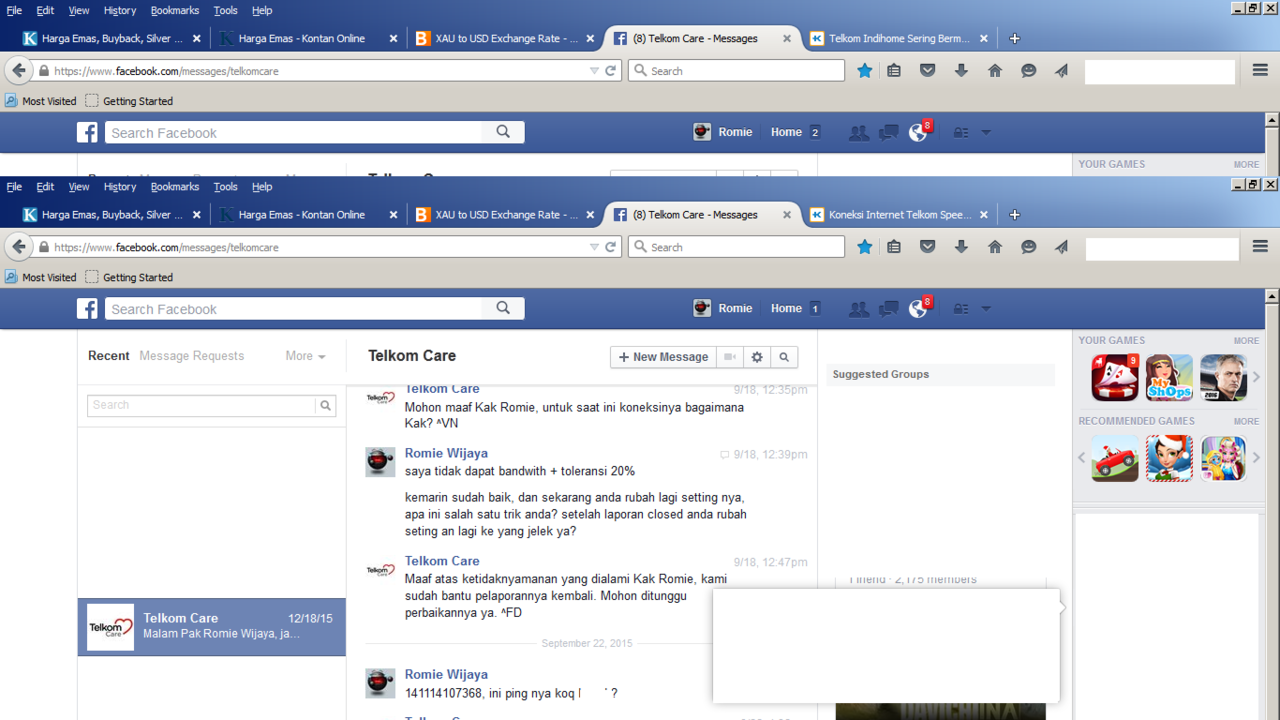Open notifications globe in upper Facebook bar
Screen dimensions: 1280x720
tap(917, 133)
